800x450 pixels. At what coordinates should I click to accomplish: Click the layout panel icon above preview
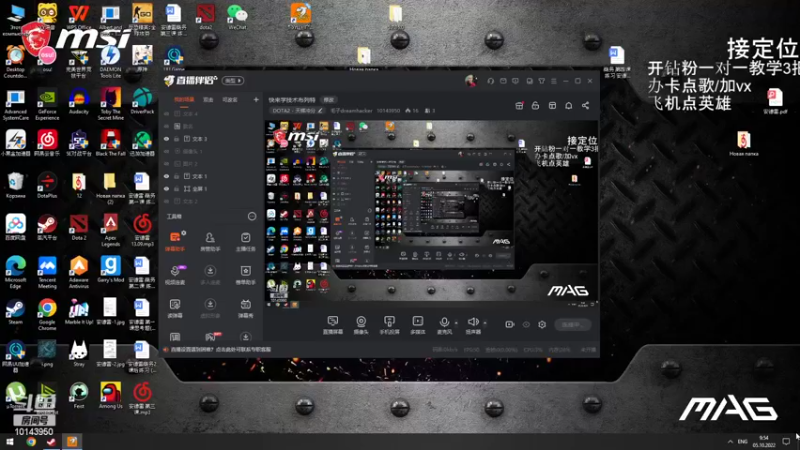[x=552, y=106]
